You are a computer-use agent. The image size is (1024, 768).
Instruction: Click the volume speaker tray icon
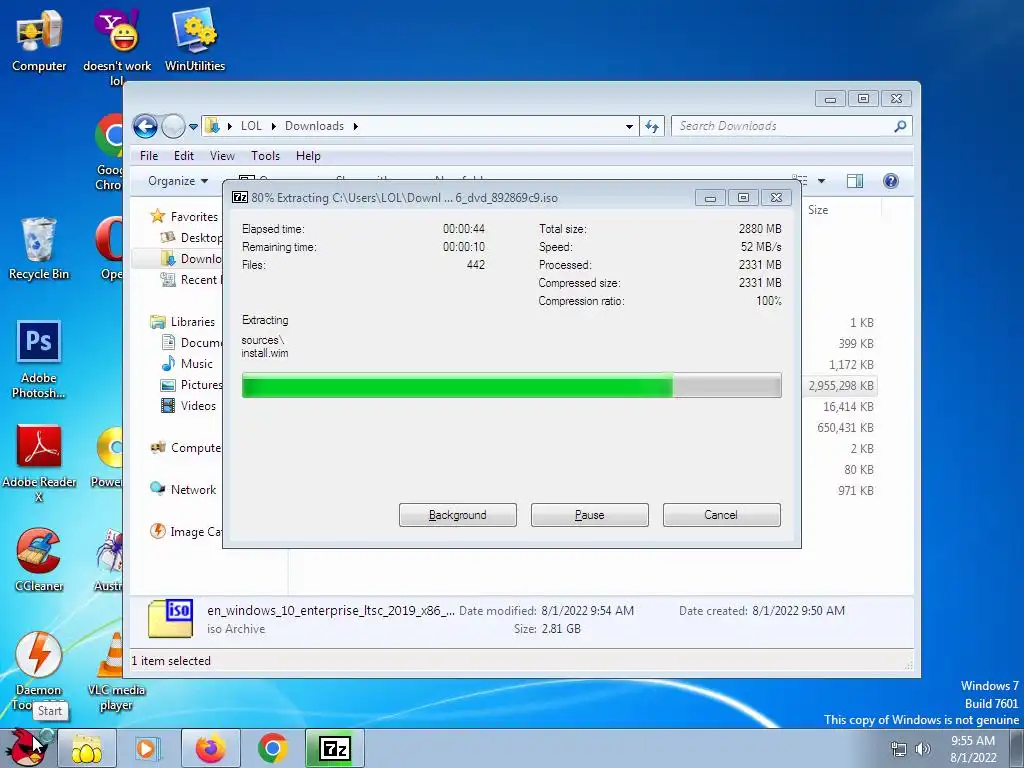[923, 749]
